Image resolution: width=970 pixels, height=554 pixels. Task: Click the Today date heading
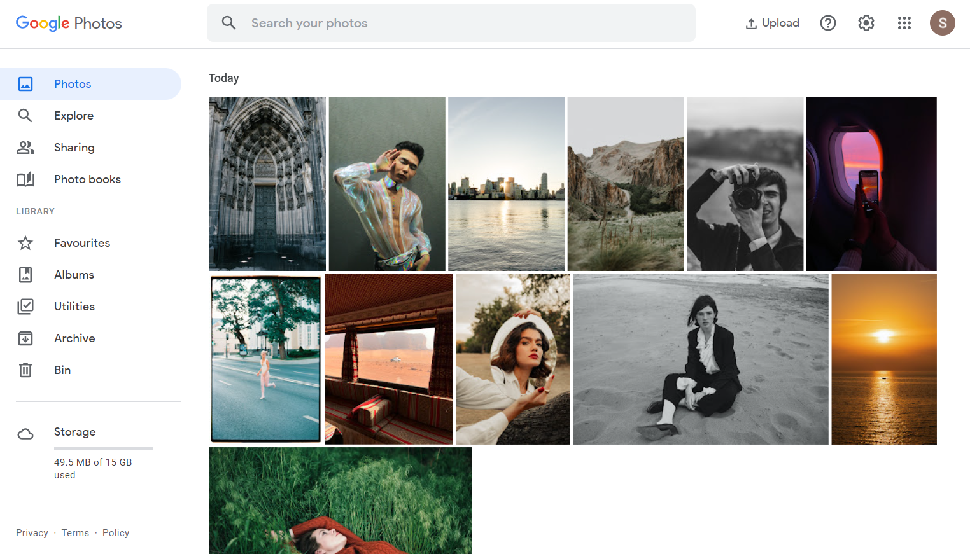(x=224, y=78)
